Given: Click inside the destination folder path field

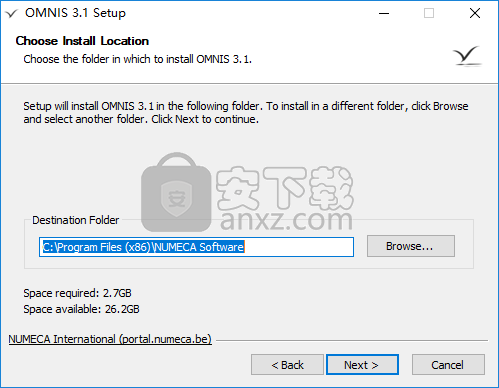Looking at the screenshot, I should 196,247.
